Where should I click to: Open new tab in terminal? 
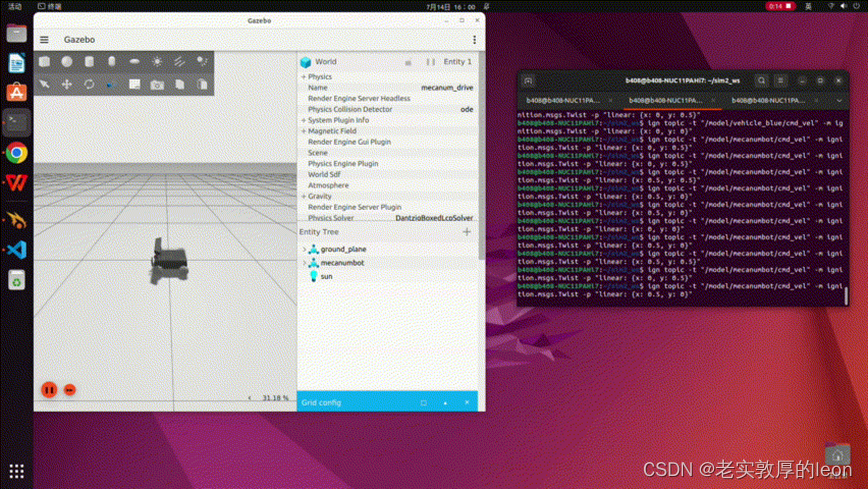[528, 81]
